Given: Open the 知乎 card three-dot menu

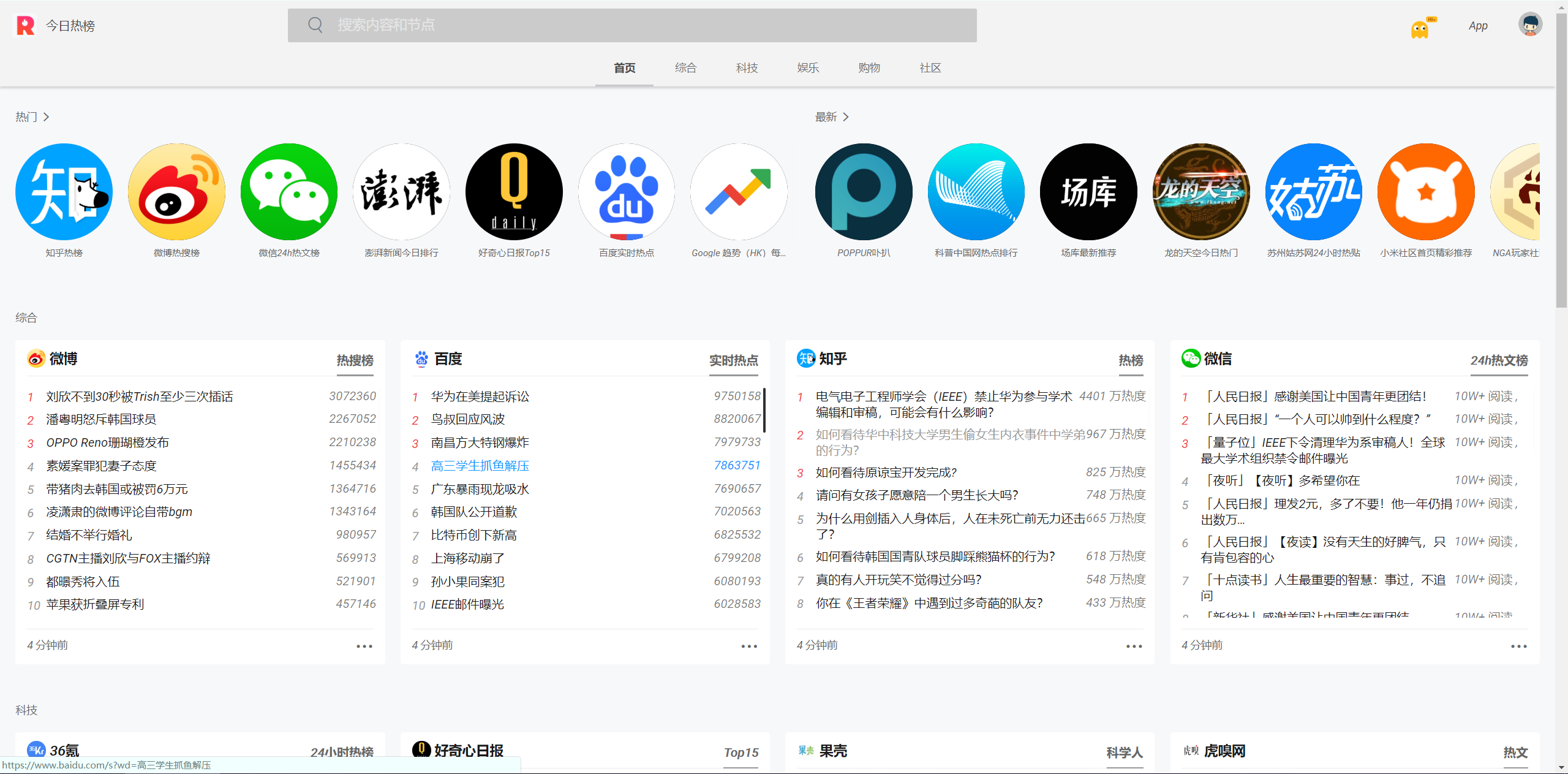Looking at the screenshot, I should coord(1134,646).
